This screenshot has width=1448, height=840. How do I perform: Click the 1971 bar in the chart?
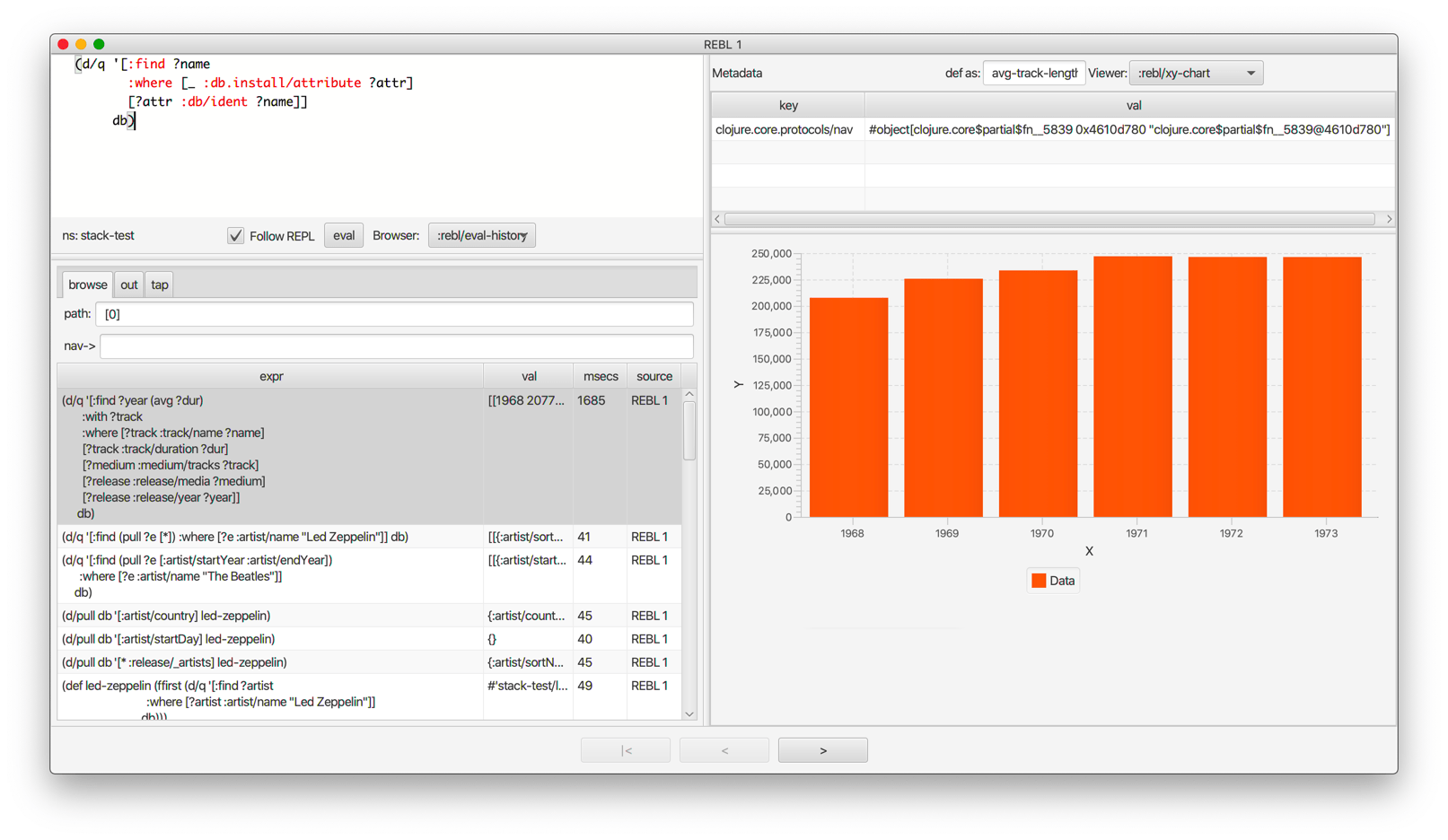pos(1133,387)
